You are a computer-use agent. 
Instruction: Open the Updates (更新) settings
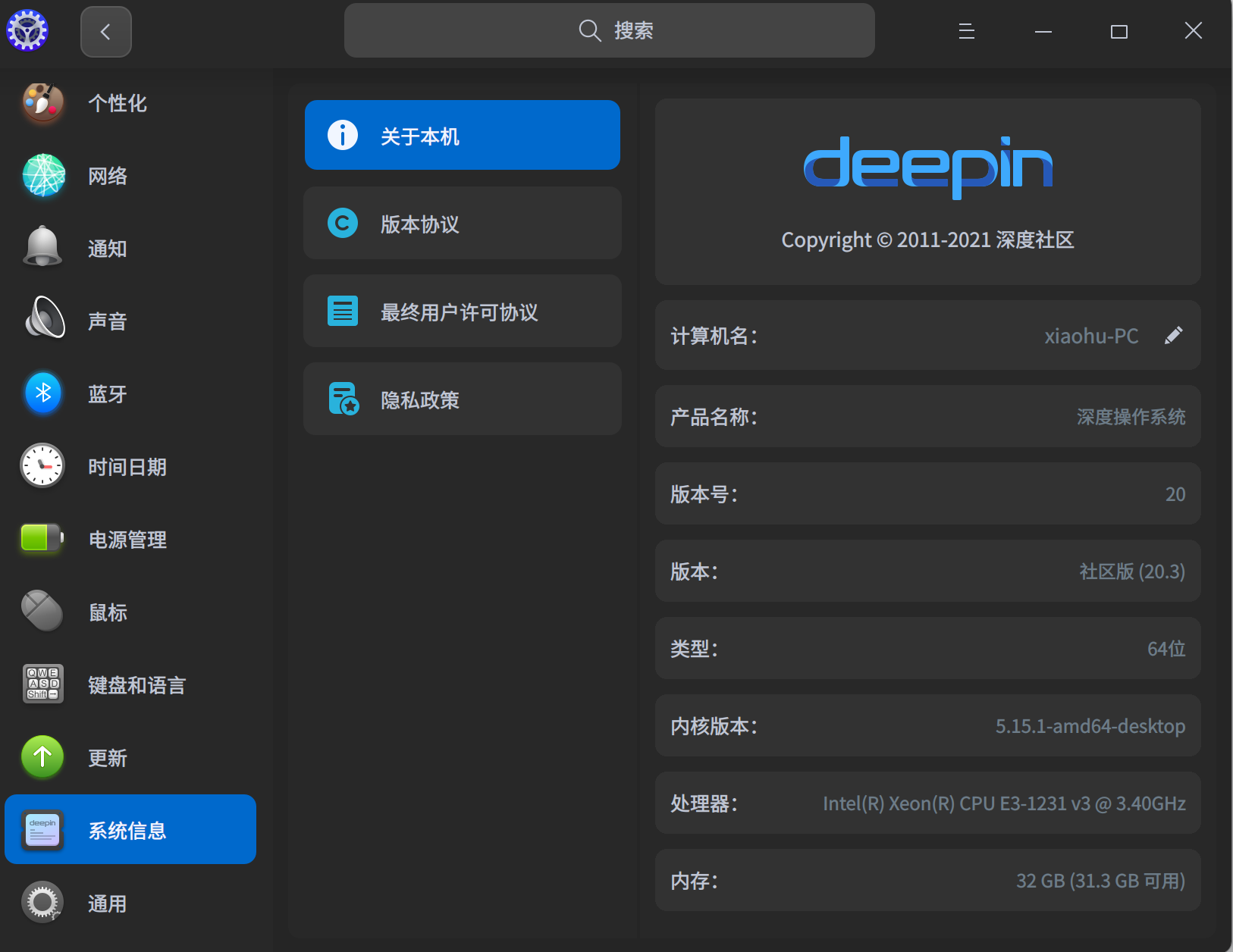click(x=107, y=757)
